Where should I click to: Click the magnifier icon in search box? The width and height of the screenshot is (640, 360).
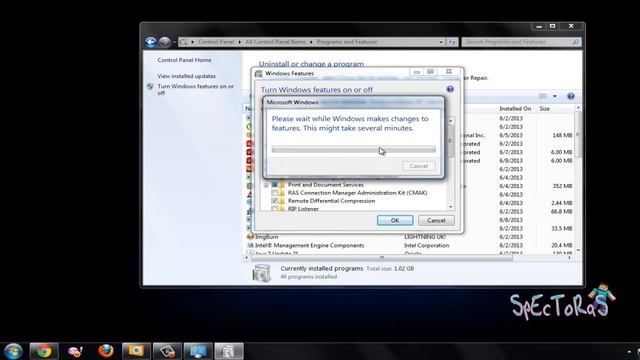pyautogui.click(x=576, y=42)
